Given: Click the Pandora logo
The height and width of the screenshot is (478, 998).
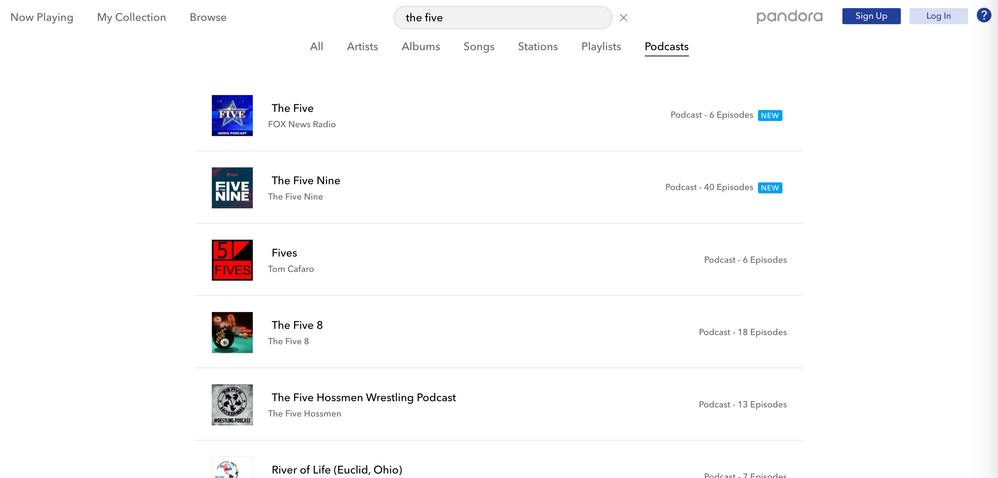Looking at the screenshot, I should point(789,17).
